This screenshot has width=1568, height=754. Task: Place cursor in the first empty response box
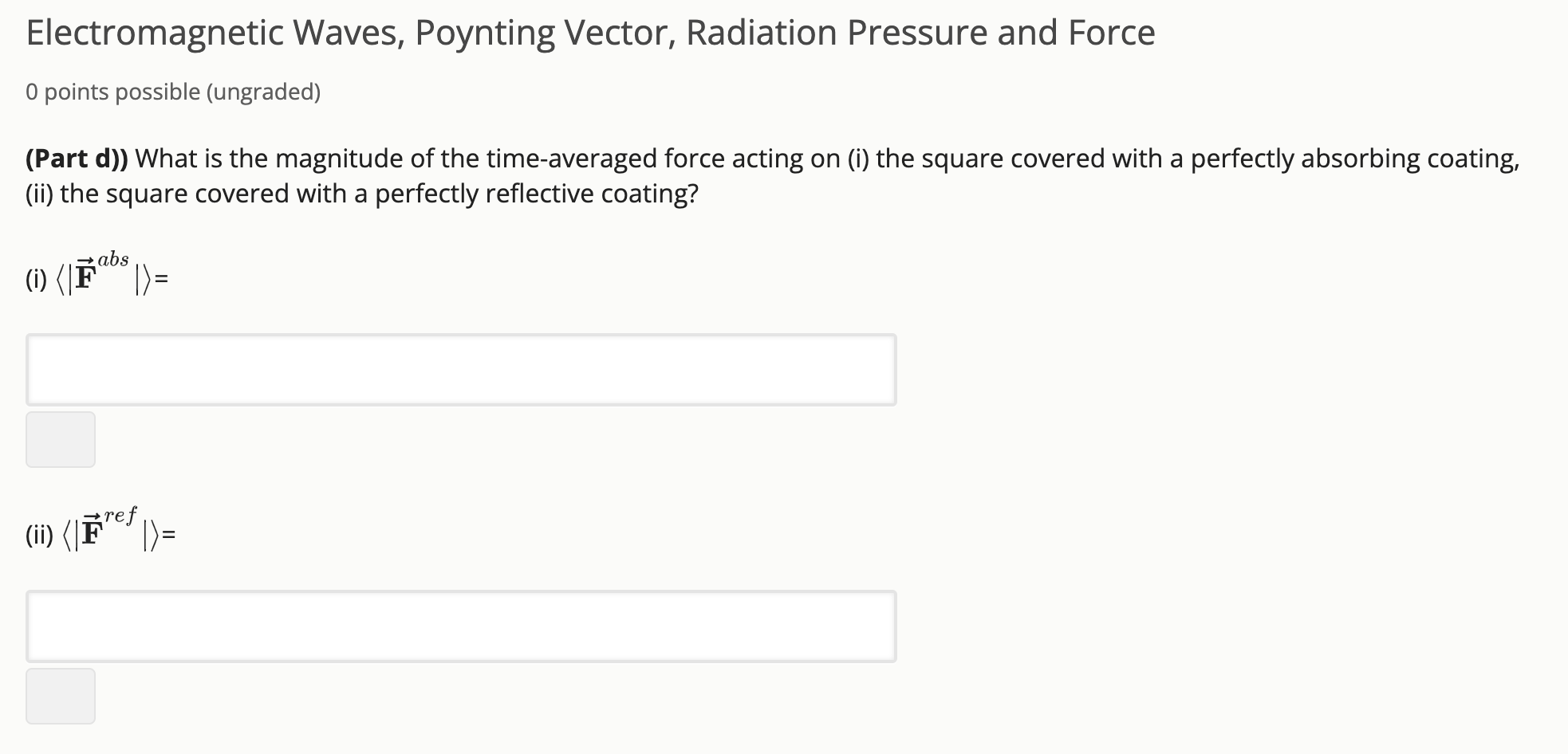coord(461,369)
